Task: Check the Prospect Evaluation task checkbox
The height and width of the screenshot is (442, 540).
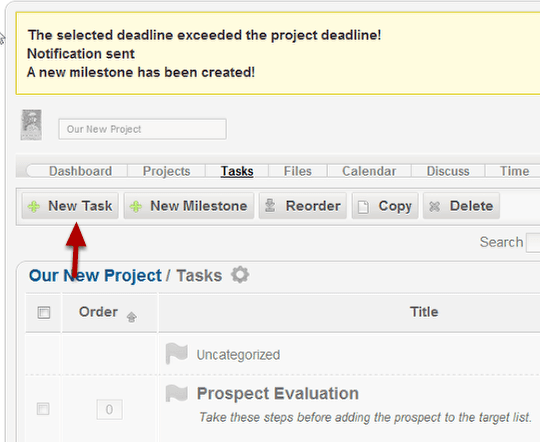Action: pyautogui.click(x=43, y=409)
